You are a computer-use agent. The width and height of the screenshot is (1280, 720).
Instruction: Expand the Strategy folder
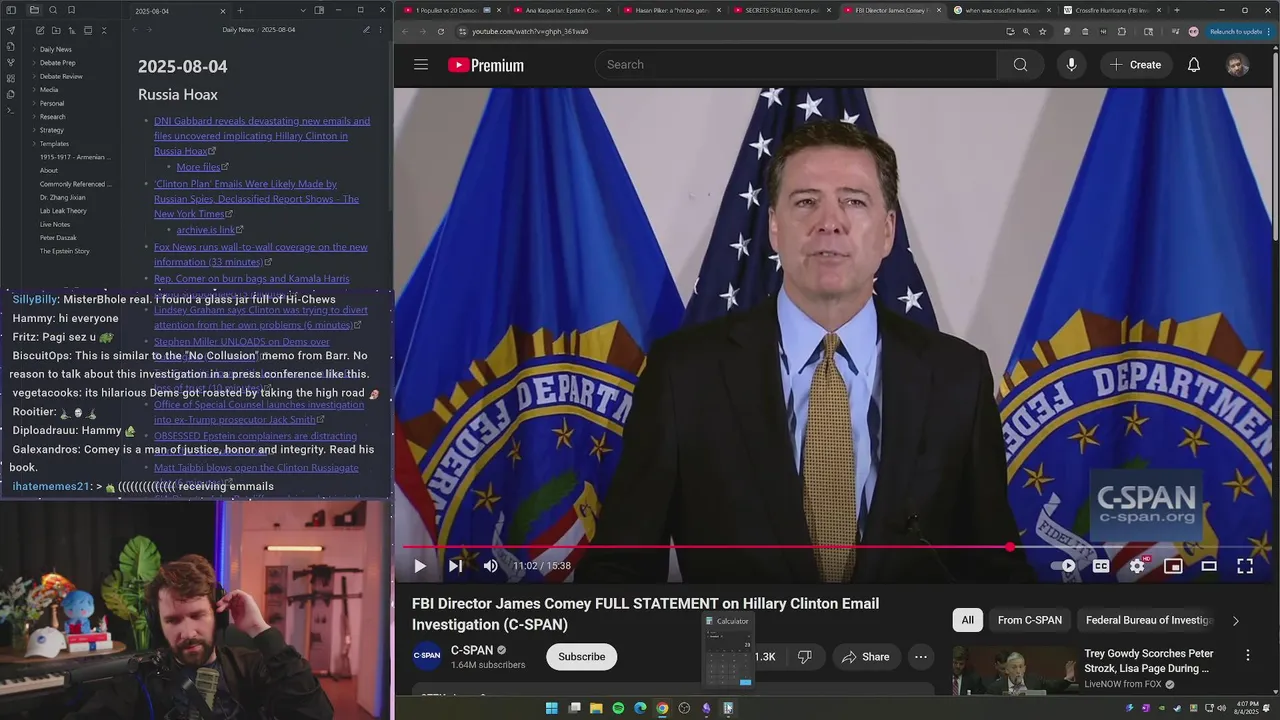pyautogui.click(x=52, y=130)
